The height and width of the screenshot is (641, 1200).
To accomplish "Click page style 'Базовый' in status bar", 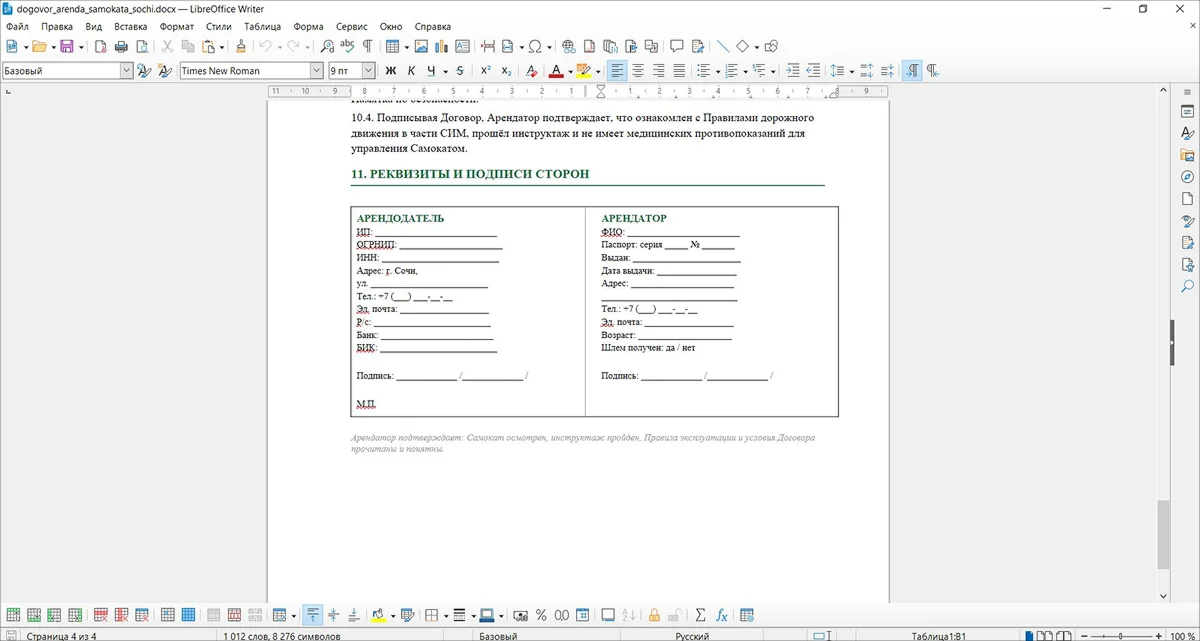I will pyautogui.click(x=498, y=636).
